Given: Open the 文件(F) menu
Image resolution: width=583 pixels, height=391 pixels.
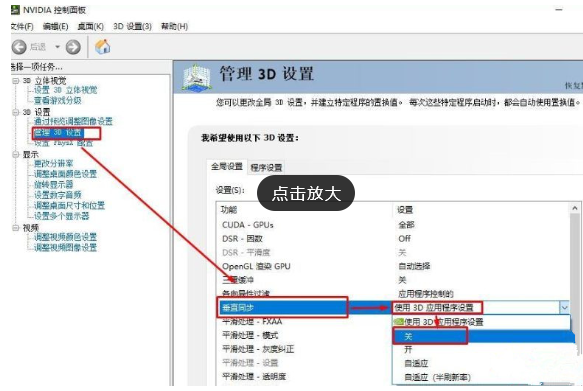Looking at the screenshot, I should (x=22, y=26).
